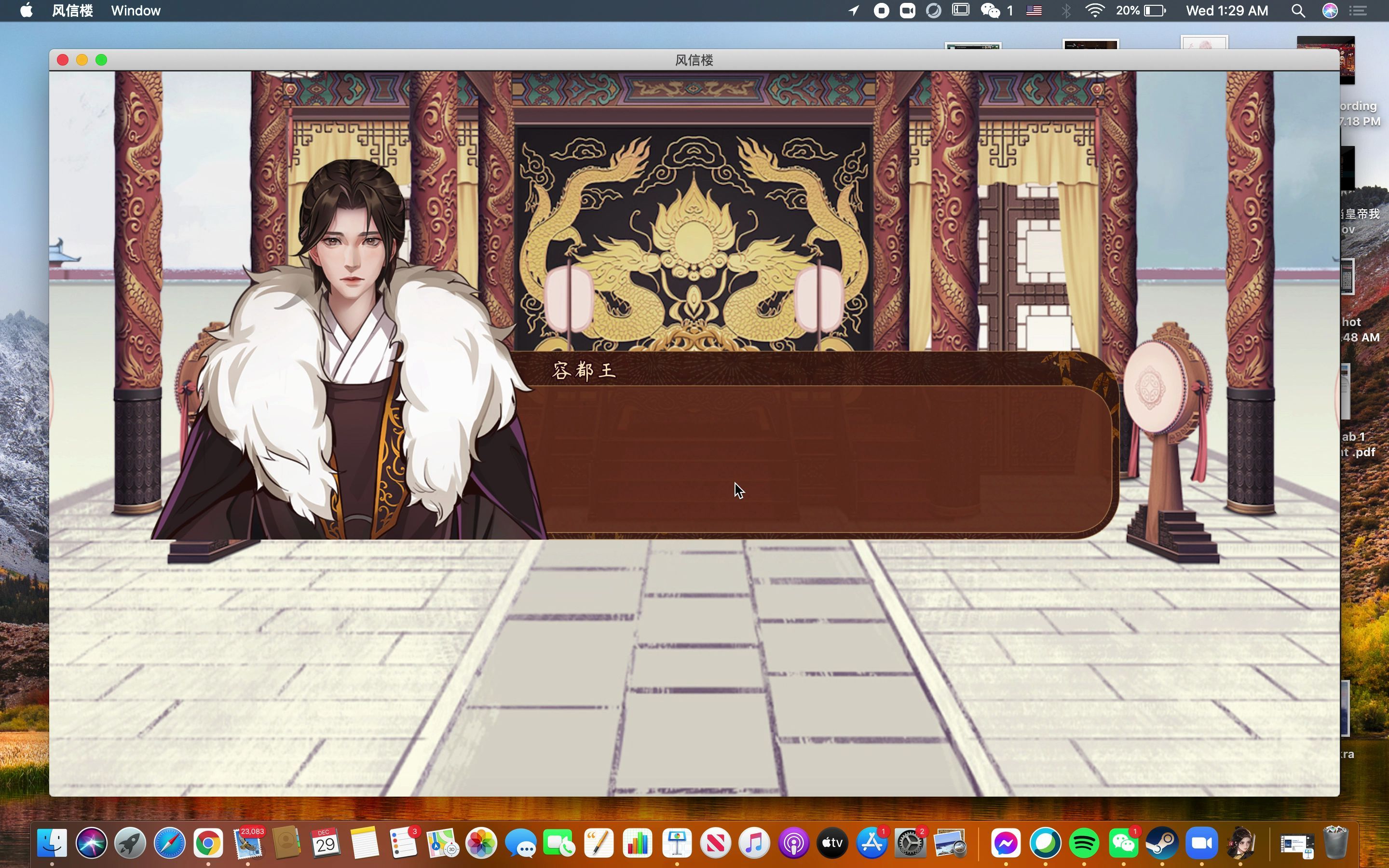
Task: Open Notification Center list icon
Action: [x=1358, y=10]
